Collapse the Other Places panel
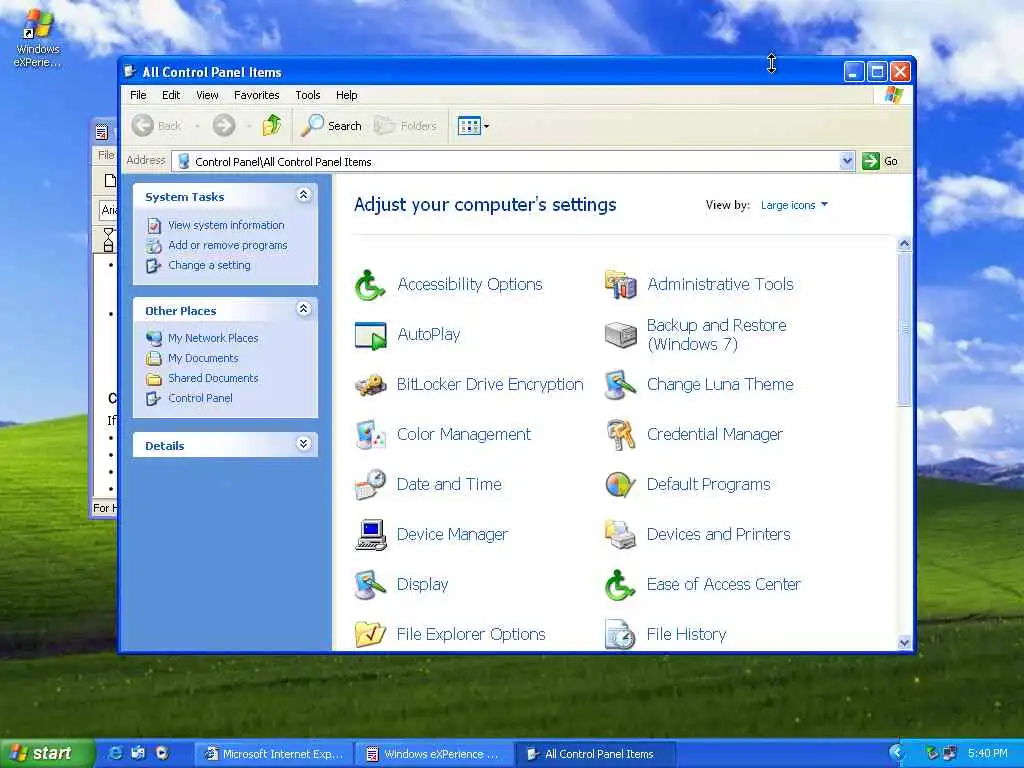 click(x=304, y=309)
